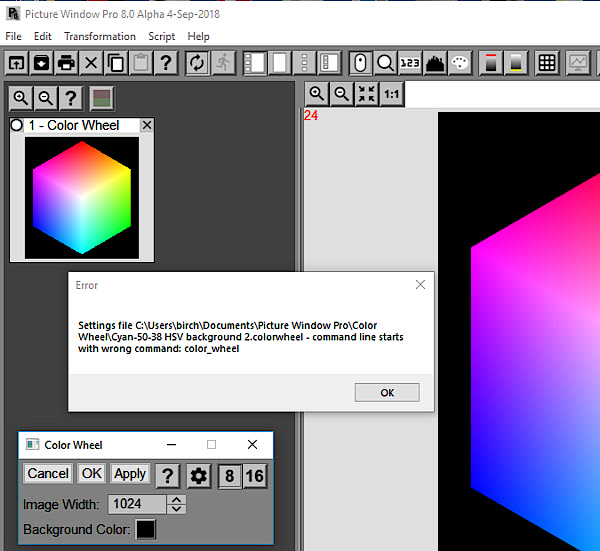This screenshot has height=551, width=600.
Task: Click the circular arrows refresh icon
Action: [x=197, y=63]
